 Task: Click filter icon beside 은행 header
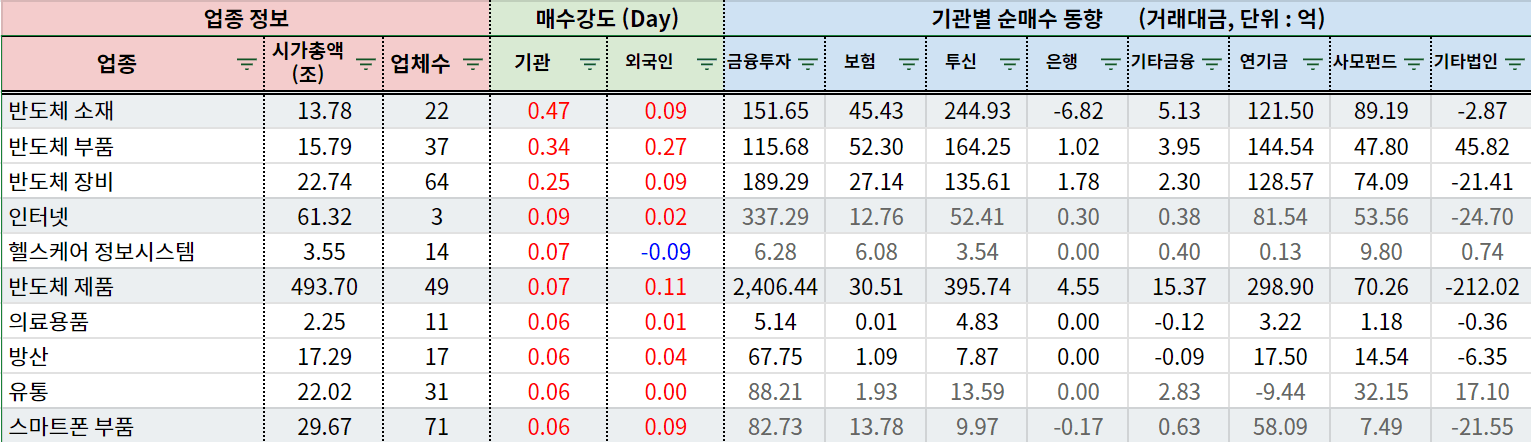click(x=1110, y=64)
